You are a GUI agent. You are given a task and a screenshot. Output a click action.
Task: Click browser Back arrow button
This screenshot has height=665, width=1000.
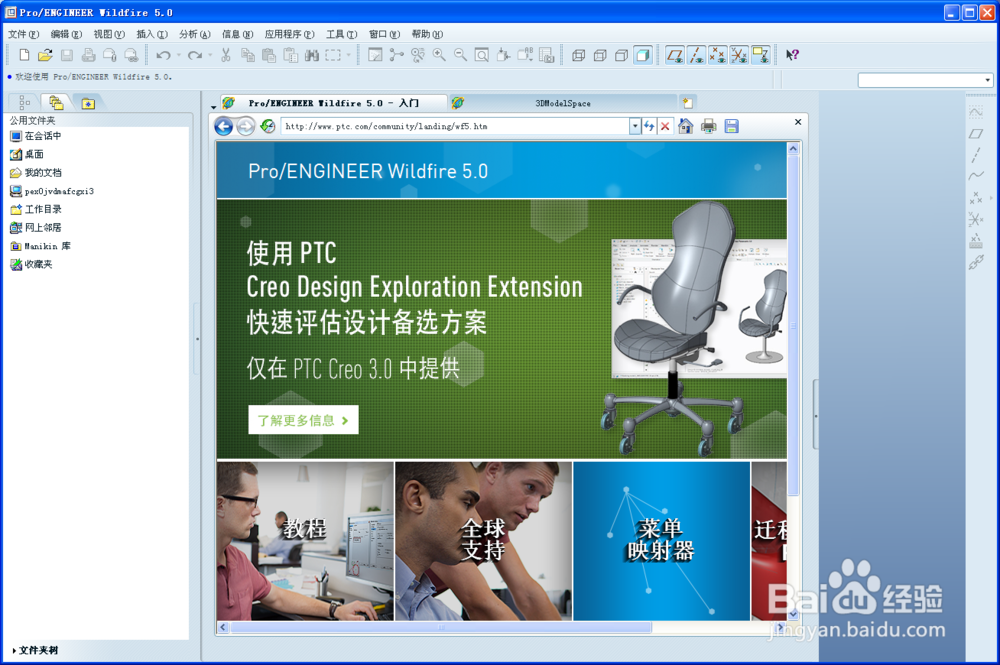pyautogui.click(x=223, y=126)
